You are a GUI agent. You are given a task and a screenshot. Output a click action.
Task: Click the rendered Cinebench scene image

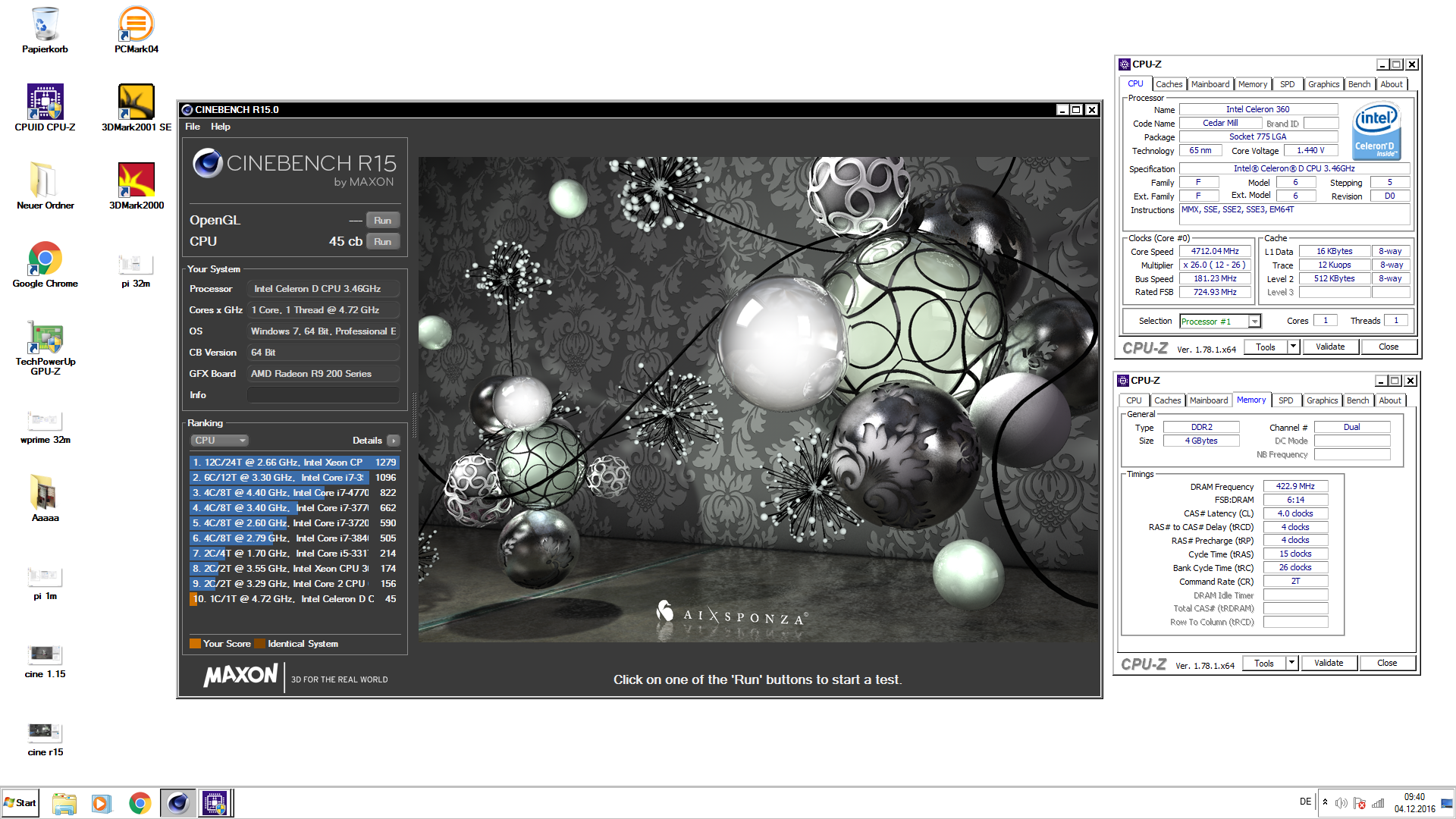[x=758, y=400]
